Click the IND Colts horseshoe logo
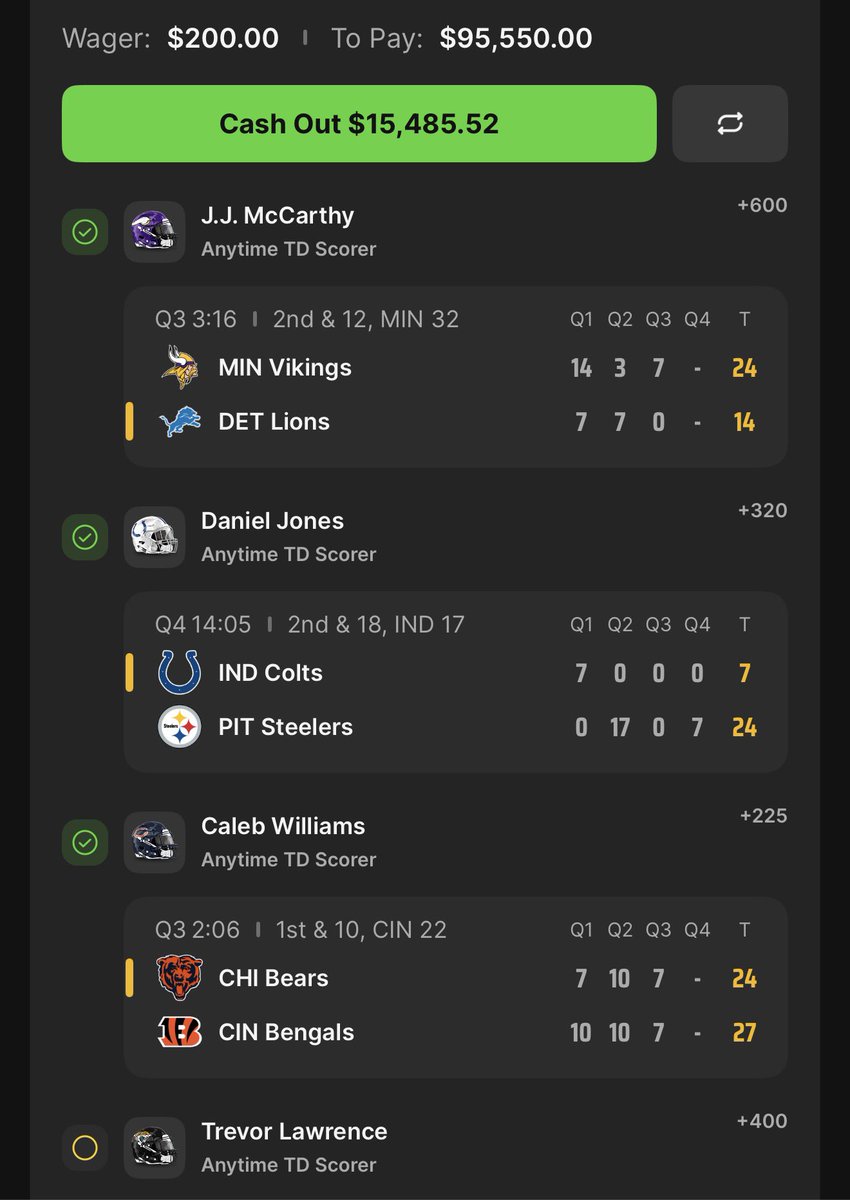Image resolution: width=850 pixels, height=1200 pixels. click(180, 673)
